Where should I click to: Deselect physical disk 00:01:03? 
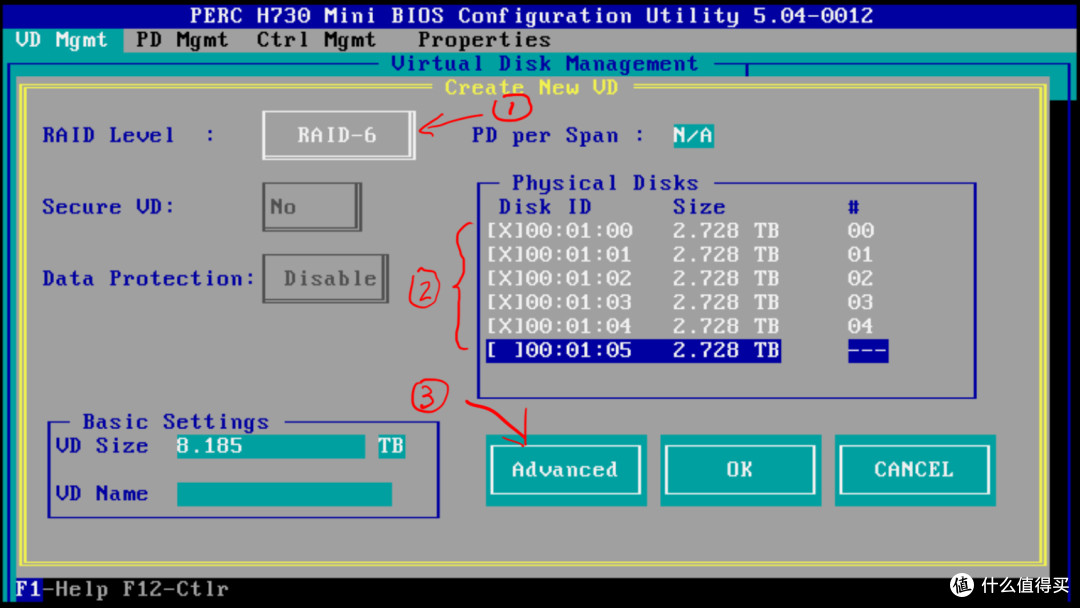pos(506,302)
